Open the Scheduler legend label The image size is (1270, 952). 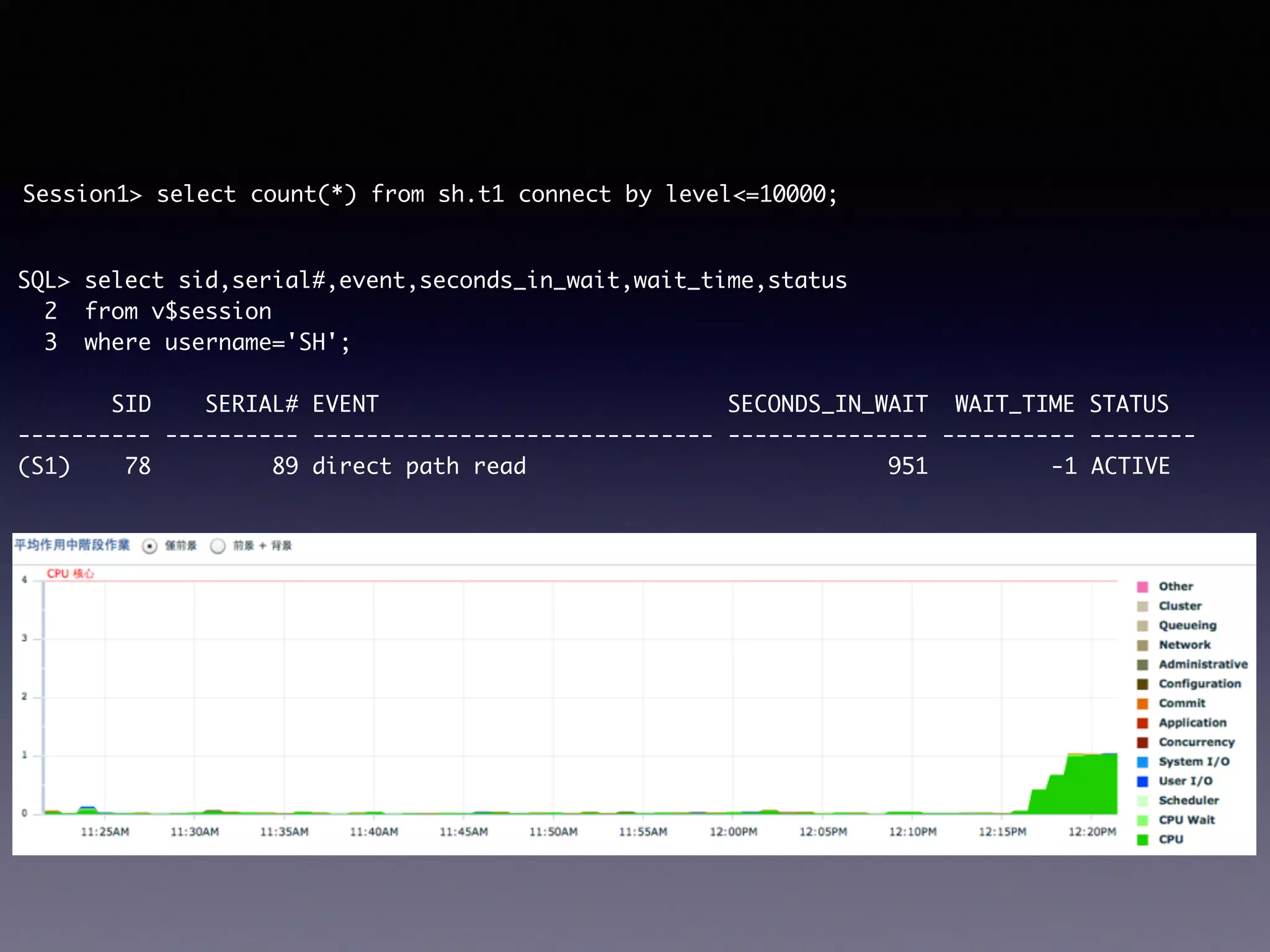point(1189,800)
